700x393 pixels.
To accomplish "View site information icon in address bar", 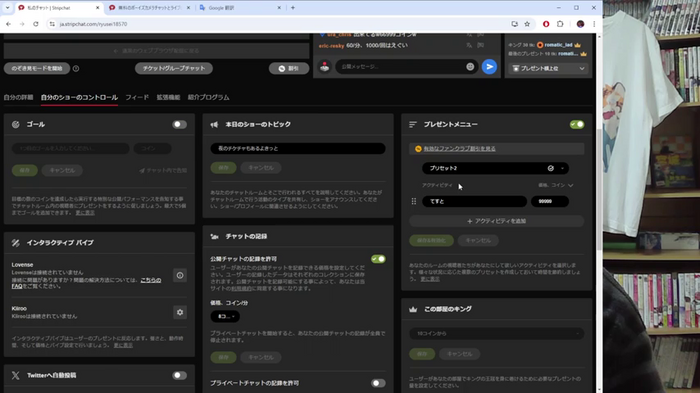I will (52, 24).
